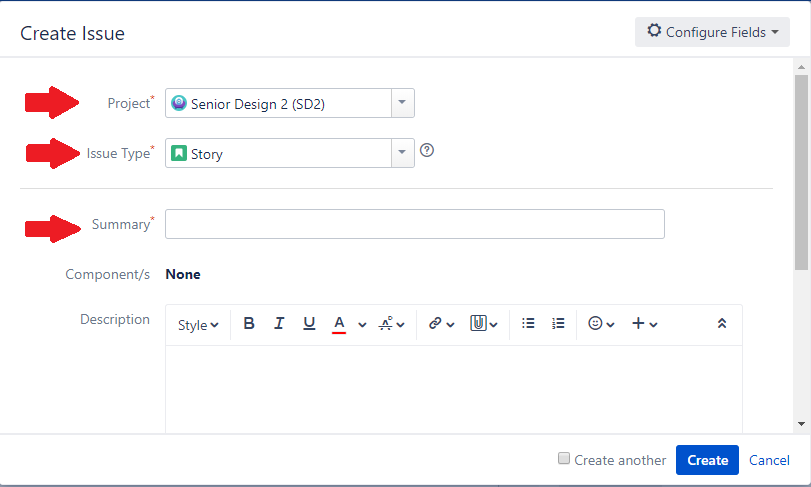The height and width of the screenshot is (487, 811).
Task: Open the more formatting options menu
Action: 392,324
